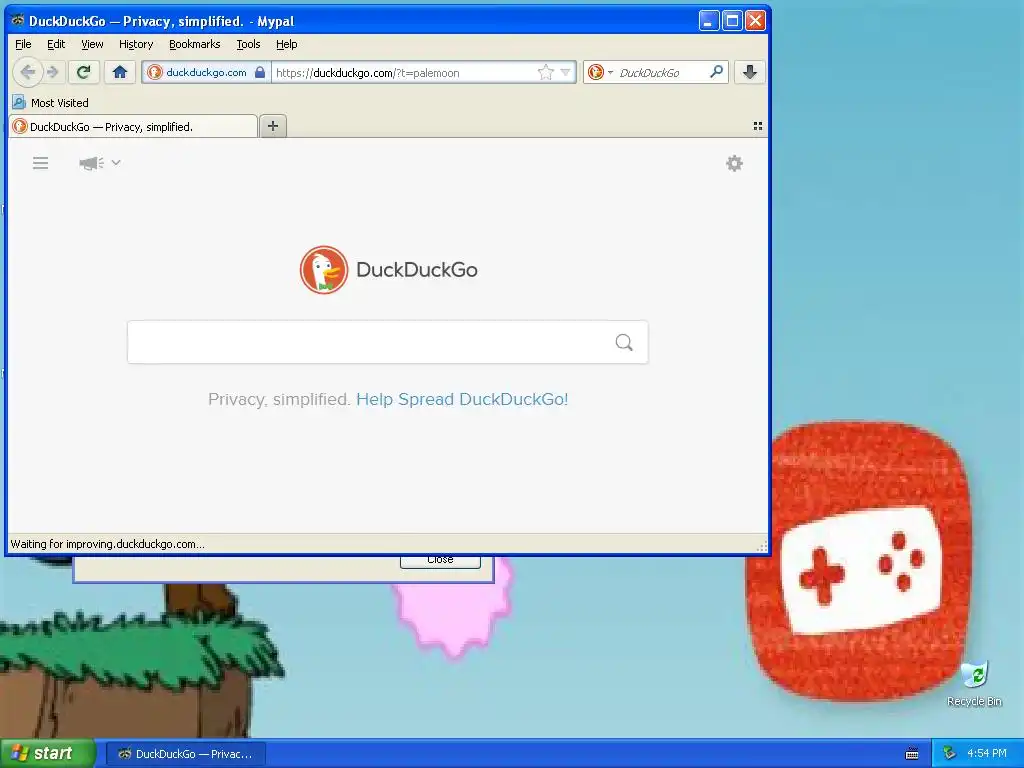Open the Windows start menu

click(x=48, y=753)
